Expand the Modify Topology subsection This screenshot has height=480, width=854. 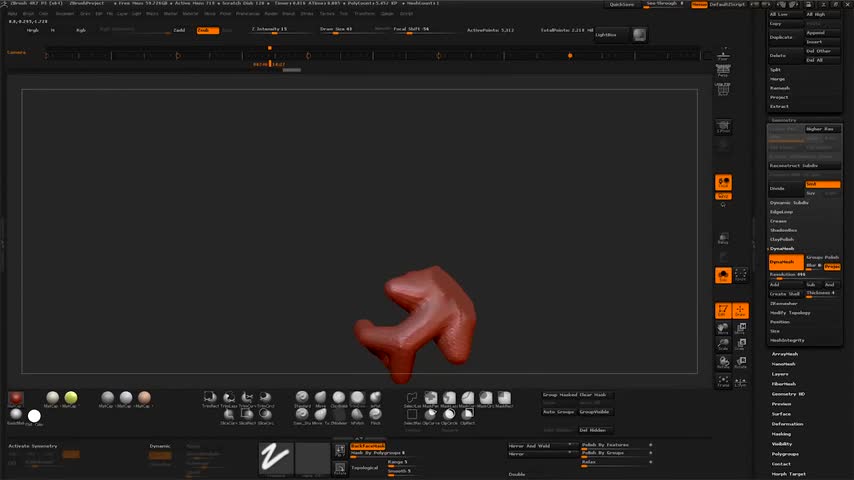[x=790, y=313]
